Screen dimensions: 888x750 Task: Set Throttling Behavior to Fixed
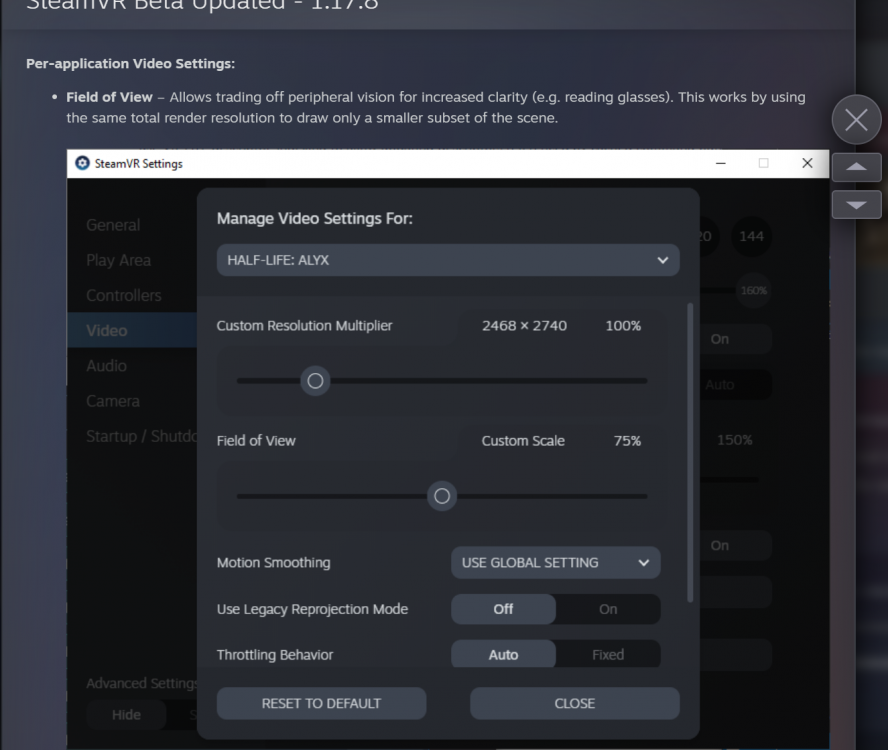click(609, 654)
